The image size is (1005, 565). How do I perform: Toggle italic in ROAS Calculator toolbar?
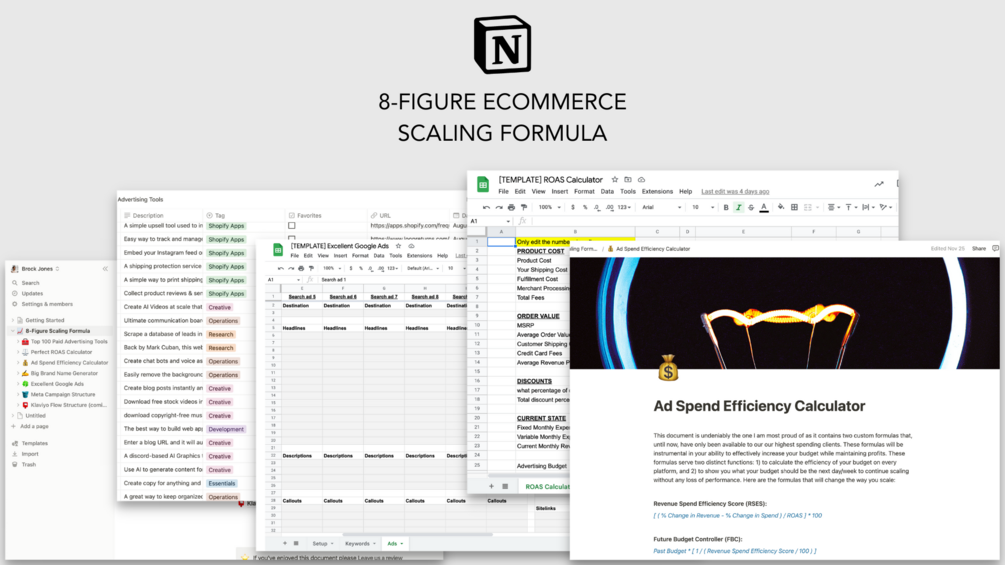click(738, 208)
